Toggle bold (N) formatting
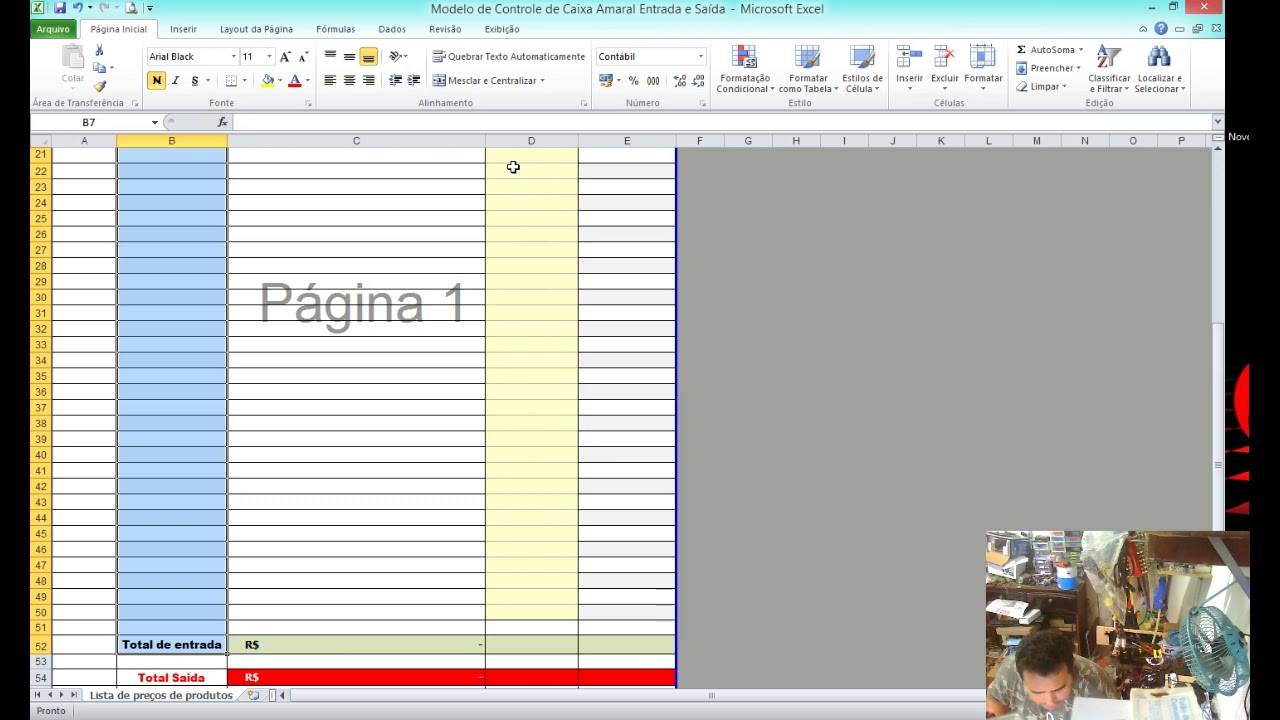 (x=156, y=80)
